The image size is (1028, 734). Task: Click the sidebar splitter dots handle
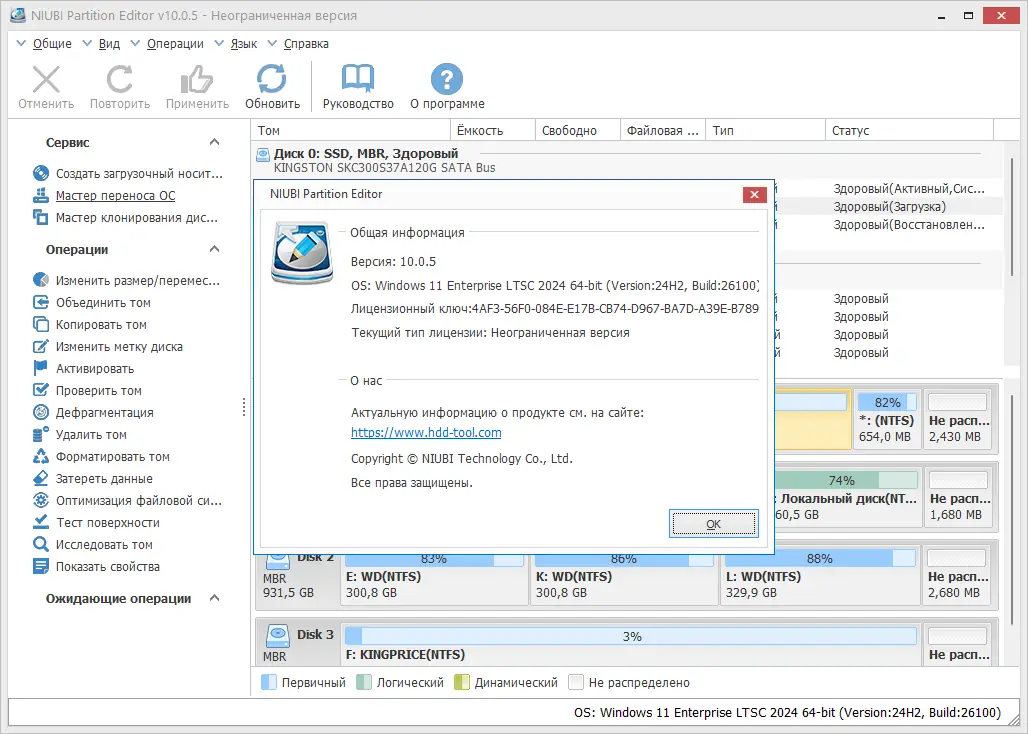pos(244,407)
